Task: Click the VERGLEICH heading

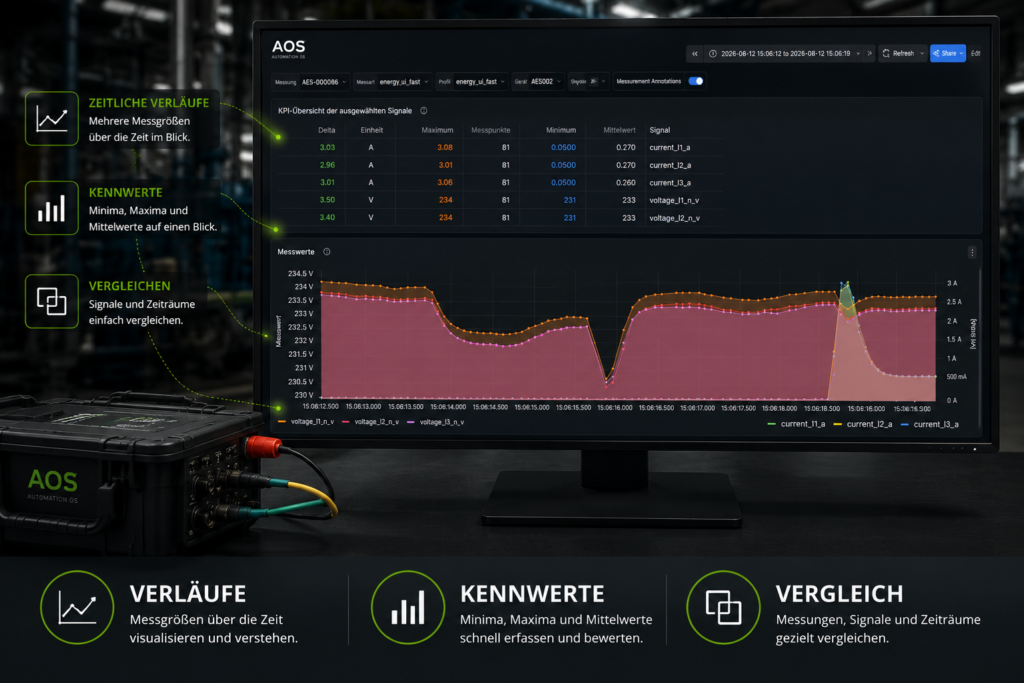Action: click(x=839, y=594)
